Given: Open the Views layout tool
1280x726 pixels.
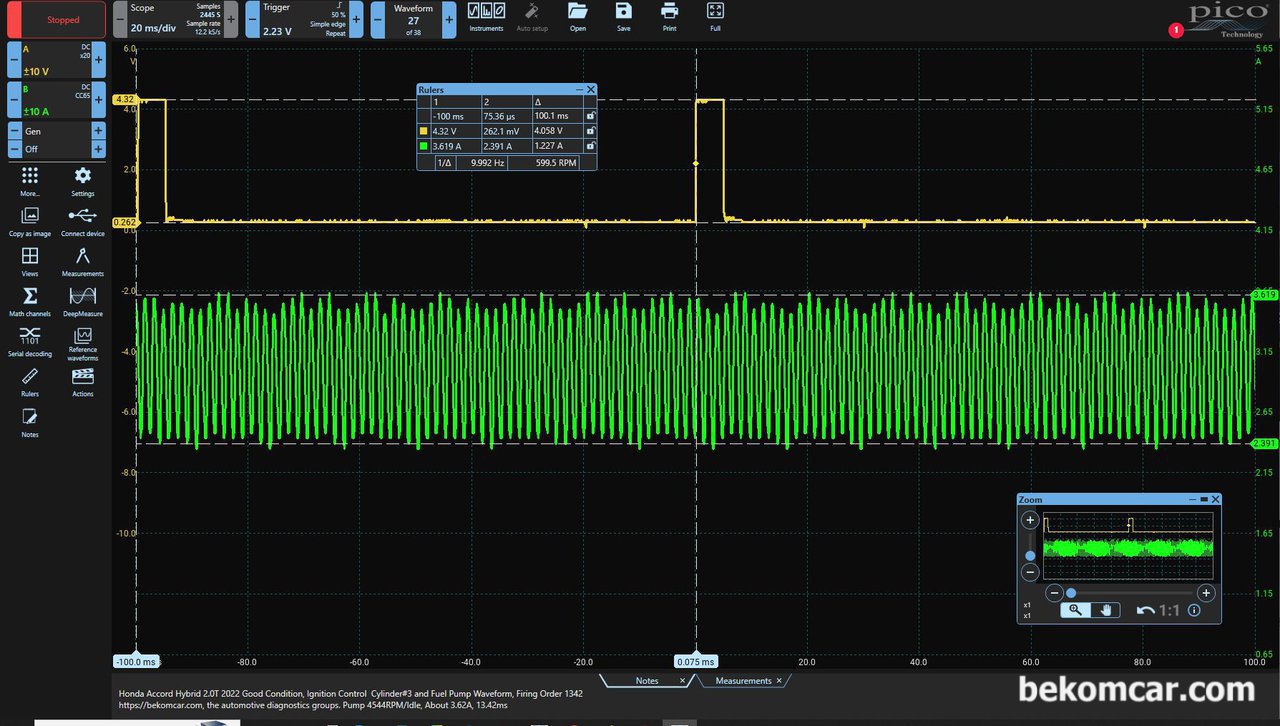Looking at the screenshot, I should pyautogui.click(x=30, y=261).
